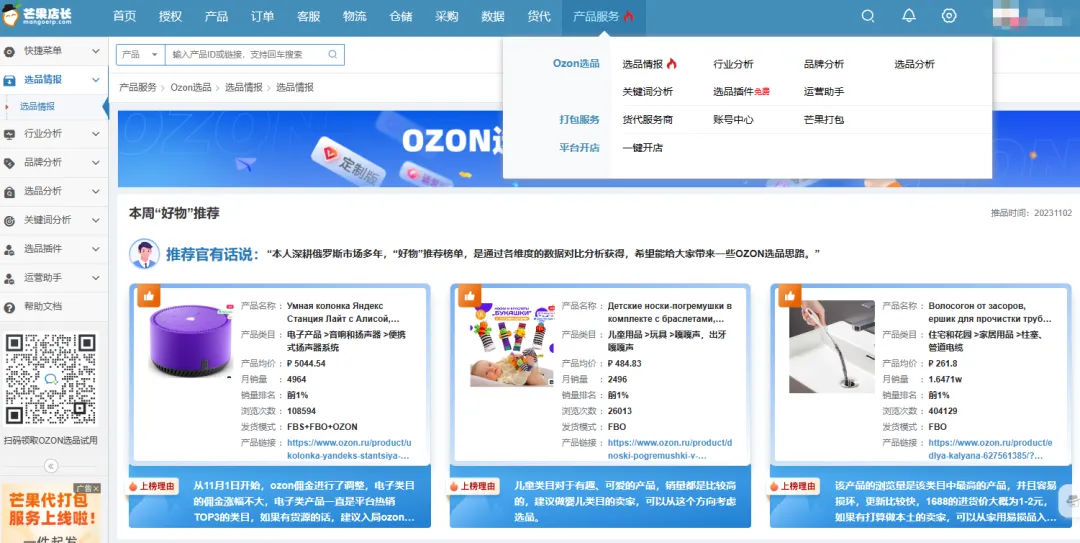Screen dimensions: 1080x543
Task: Open baby socks ozon.ru product link
Action: (x=669, y=449)
